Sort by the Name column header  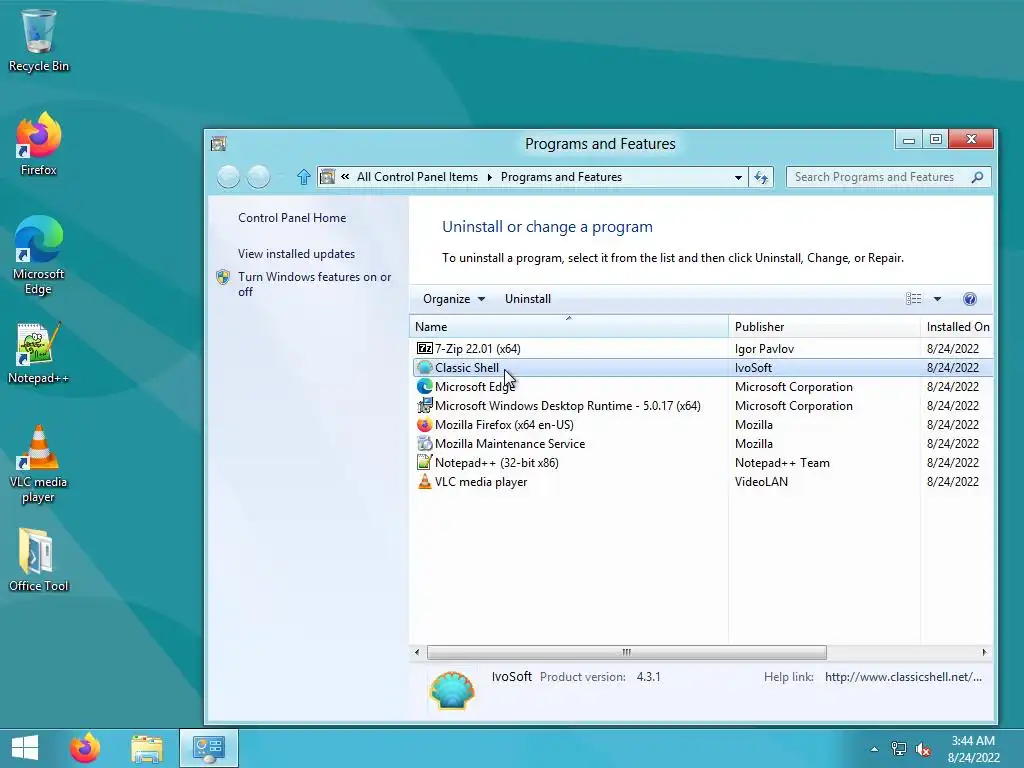tap(568, 326)
